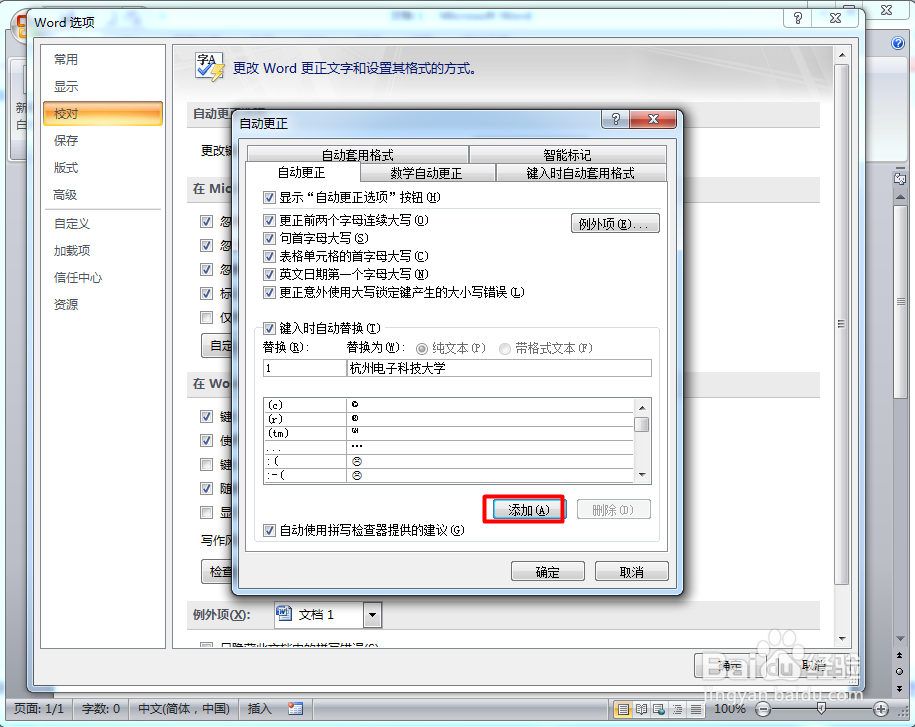The width and height of the screenshot is (915, 727).
Task: Select the 带格式文本 radio button
Action: 505,348
